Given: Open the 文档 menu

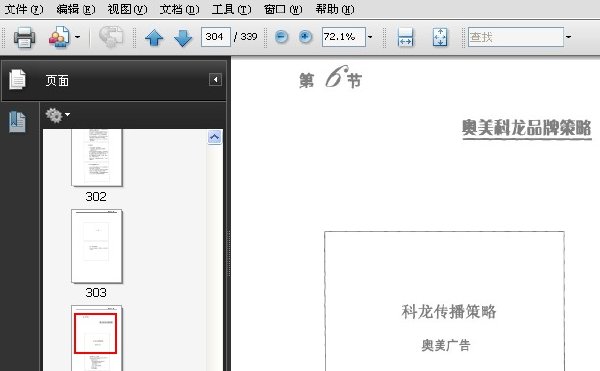Looking at the screenshot, I should [179, 9].
